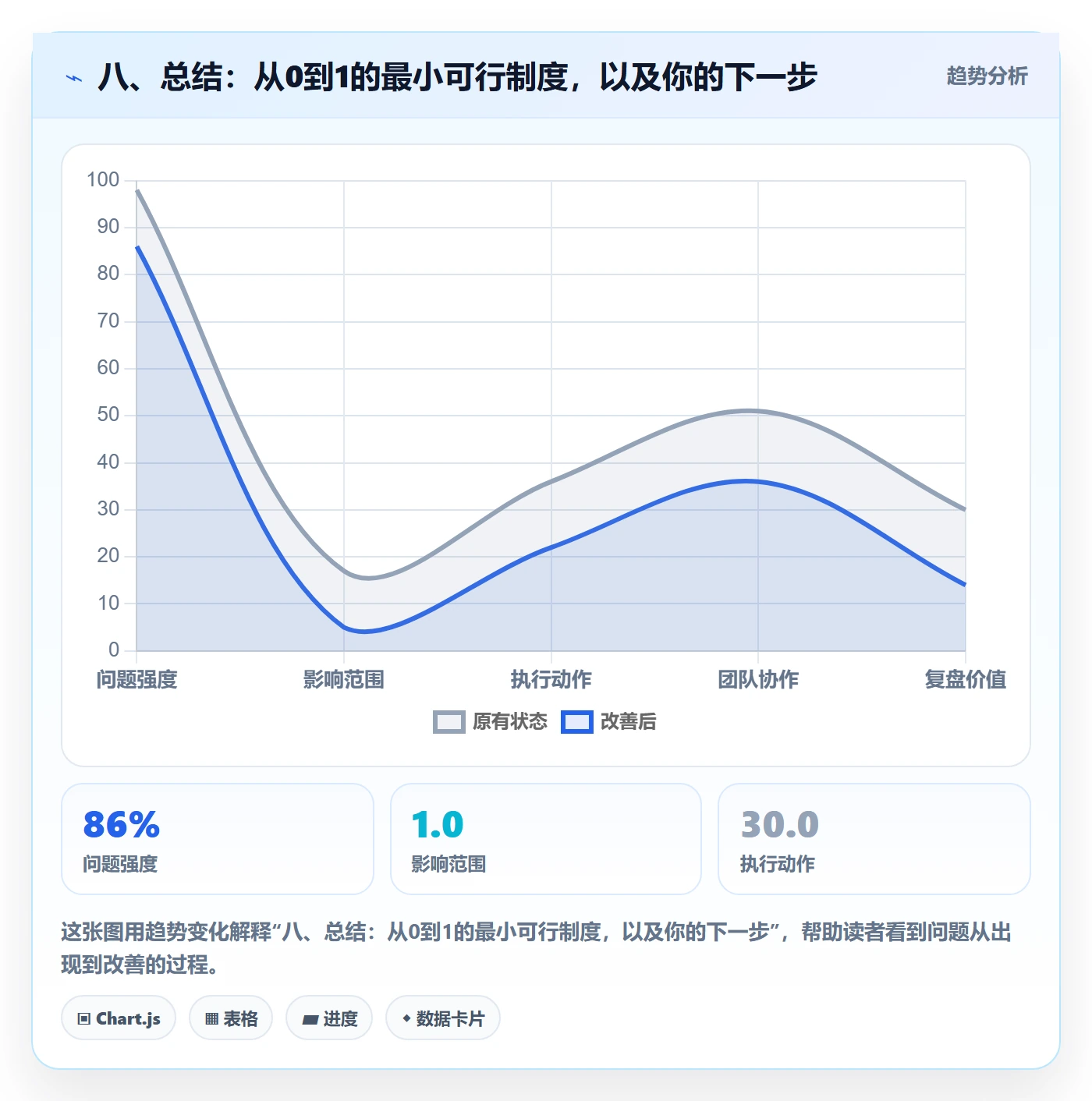Click the 0 tick on the y-axis
1092x1101 pixels.
114,650
